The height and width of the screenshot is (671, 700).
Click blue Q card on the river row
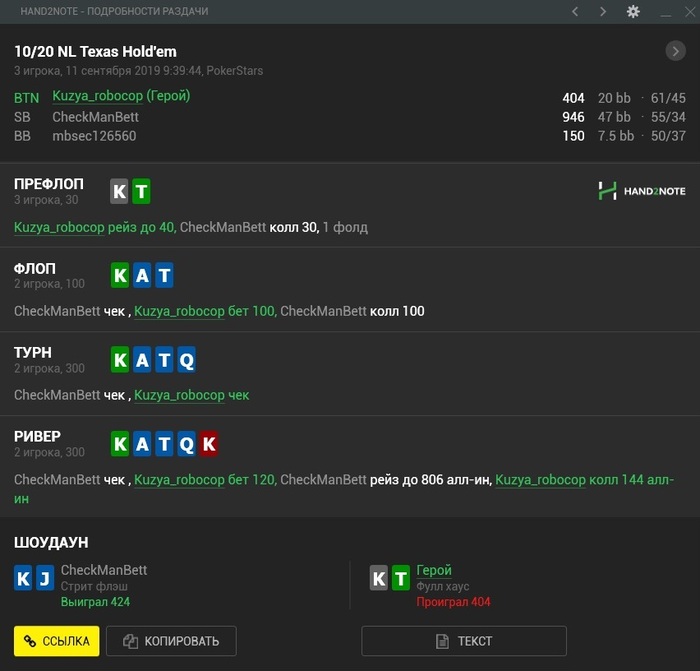(187, 444)
